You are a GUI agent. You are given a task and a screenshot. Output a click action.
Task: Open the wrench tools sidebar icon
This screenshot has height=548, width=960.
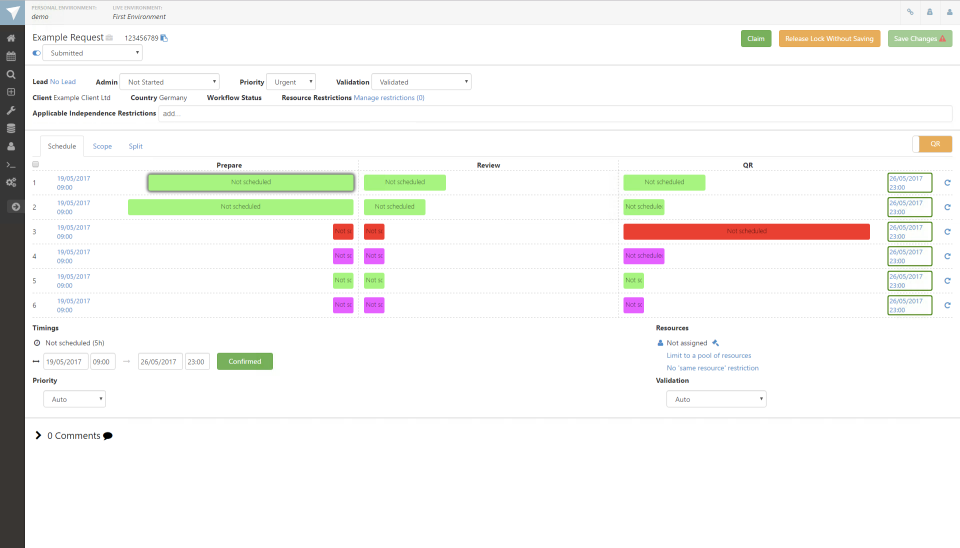click(11, 110)
